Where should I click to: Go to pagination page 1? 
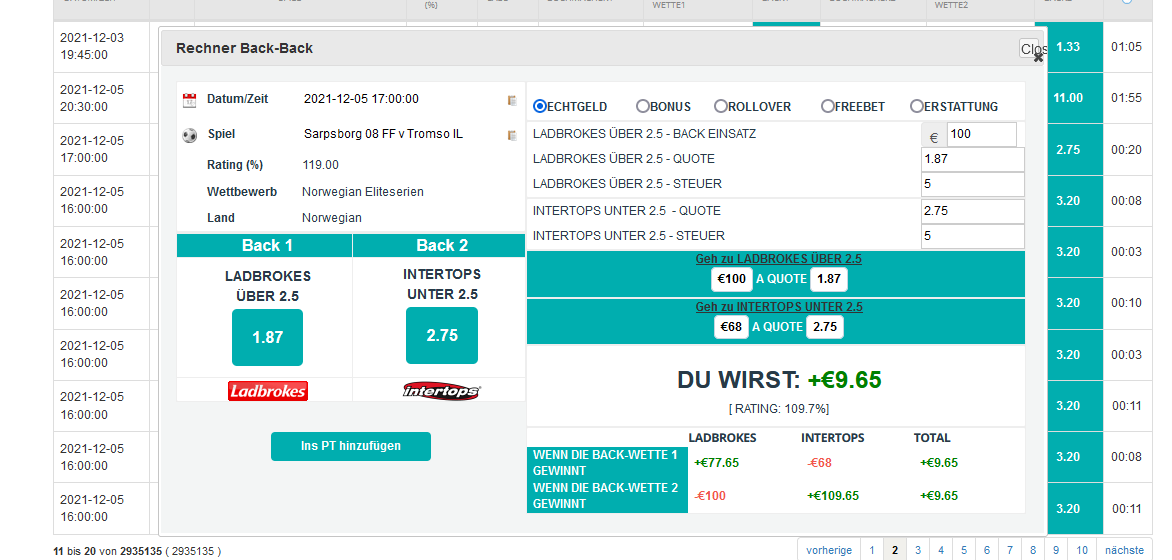click(x=872, y=550)
